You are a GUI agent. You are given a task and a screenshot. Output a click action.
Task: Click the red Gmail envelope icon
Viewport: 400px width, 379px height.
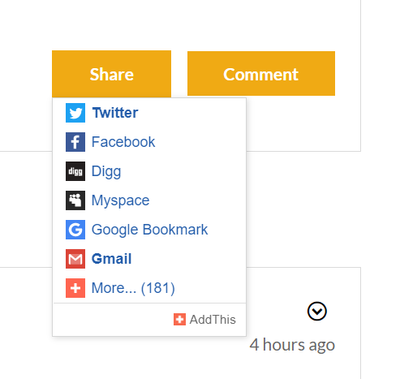(x=75, y=259)
